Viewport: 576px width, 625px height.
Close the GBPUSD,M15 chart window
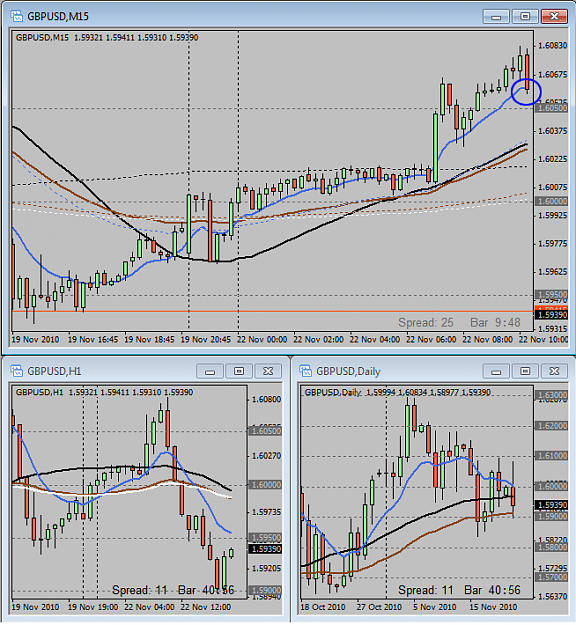point(554,16)
